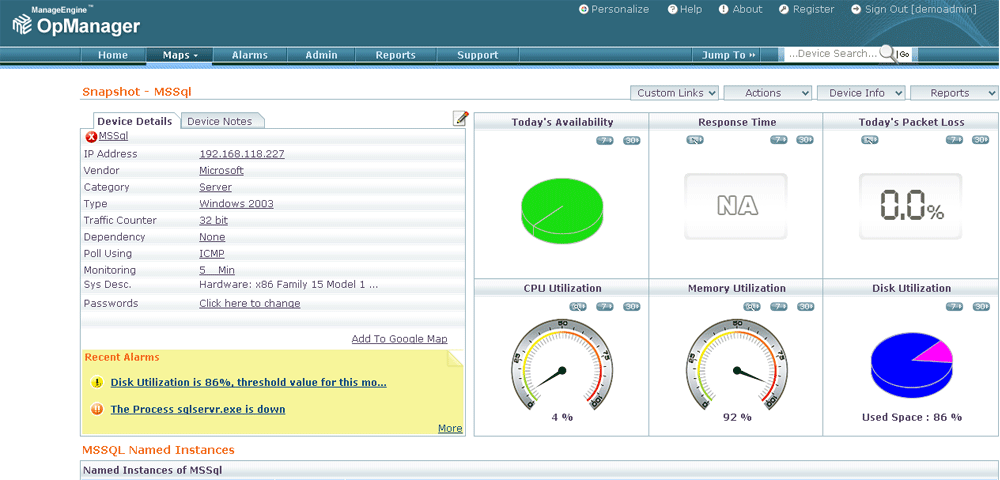Open the Custom Links dropdown
Screen dimensions: 1000x480
(675, 93)
